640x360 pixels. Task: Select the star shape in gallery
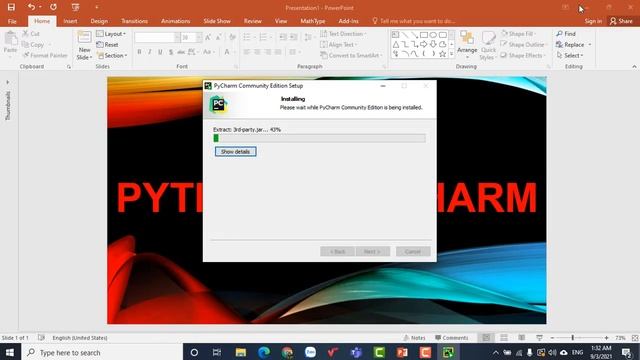point(442,54)
